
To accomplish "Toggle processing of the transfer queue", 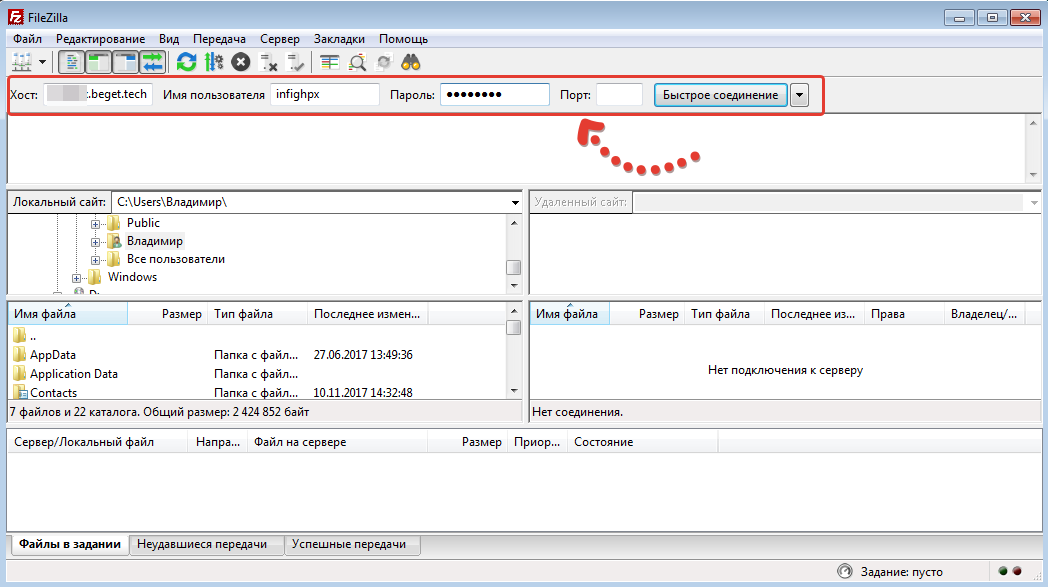I will point(213,62).
